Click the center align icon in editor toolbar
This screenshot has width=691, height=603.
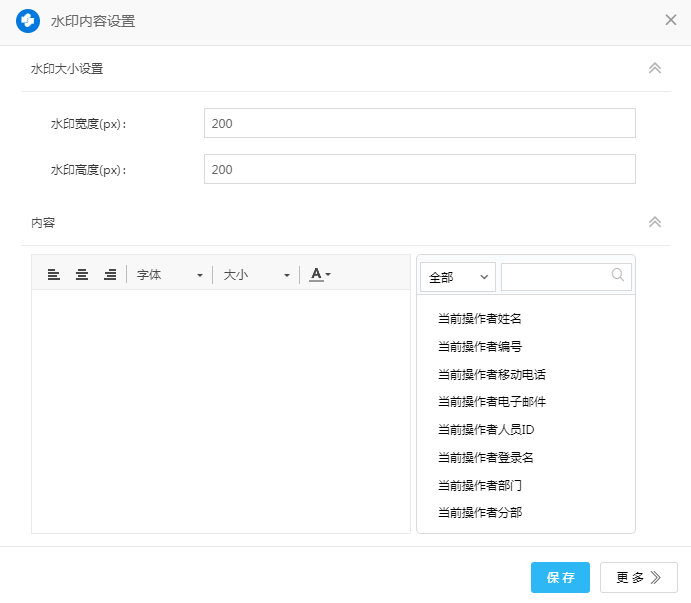[82, 274]
